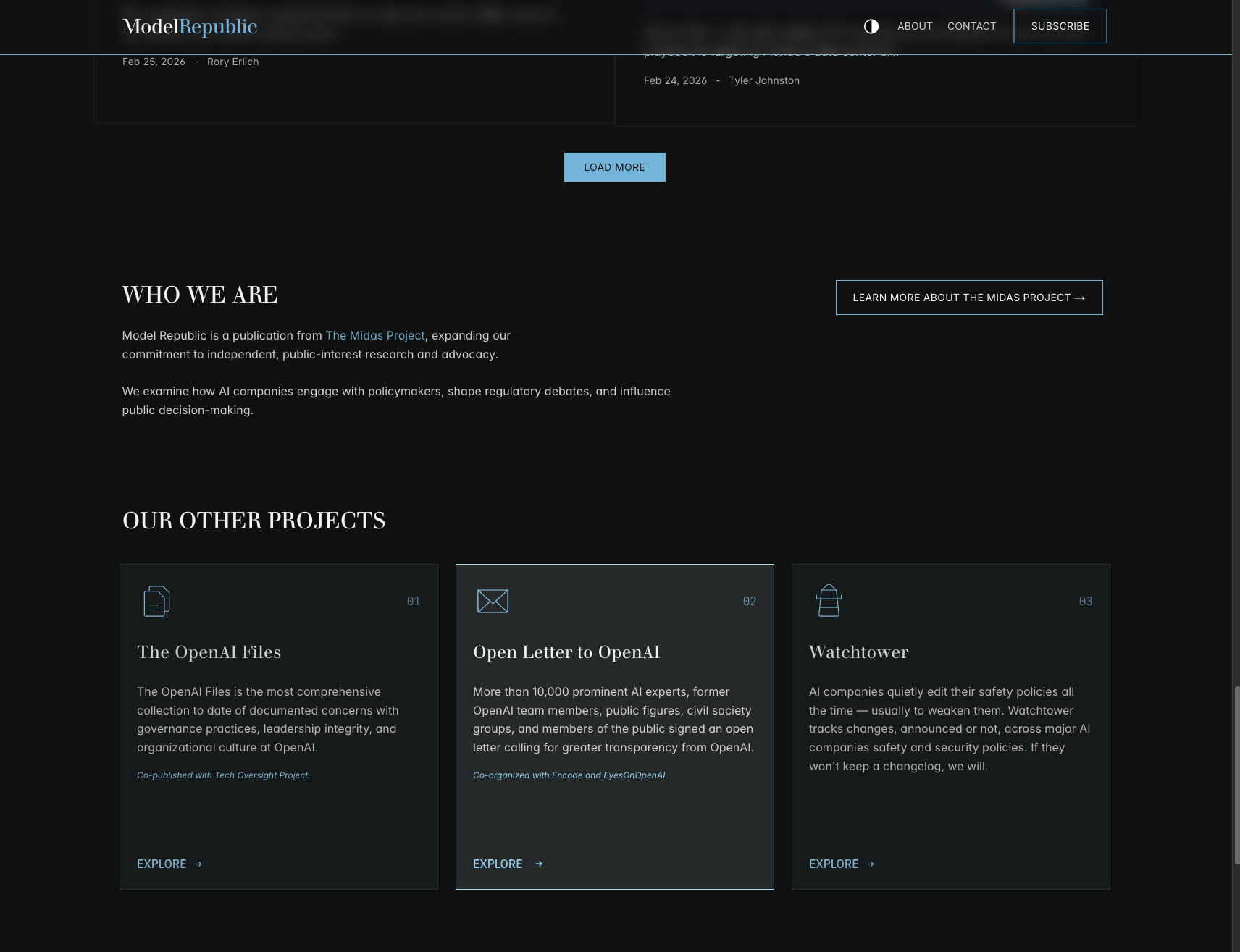Click the 03 card number

click(x=1086, y=601)
